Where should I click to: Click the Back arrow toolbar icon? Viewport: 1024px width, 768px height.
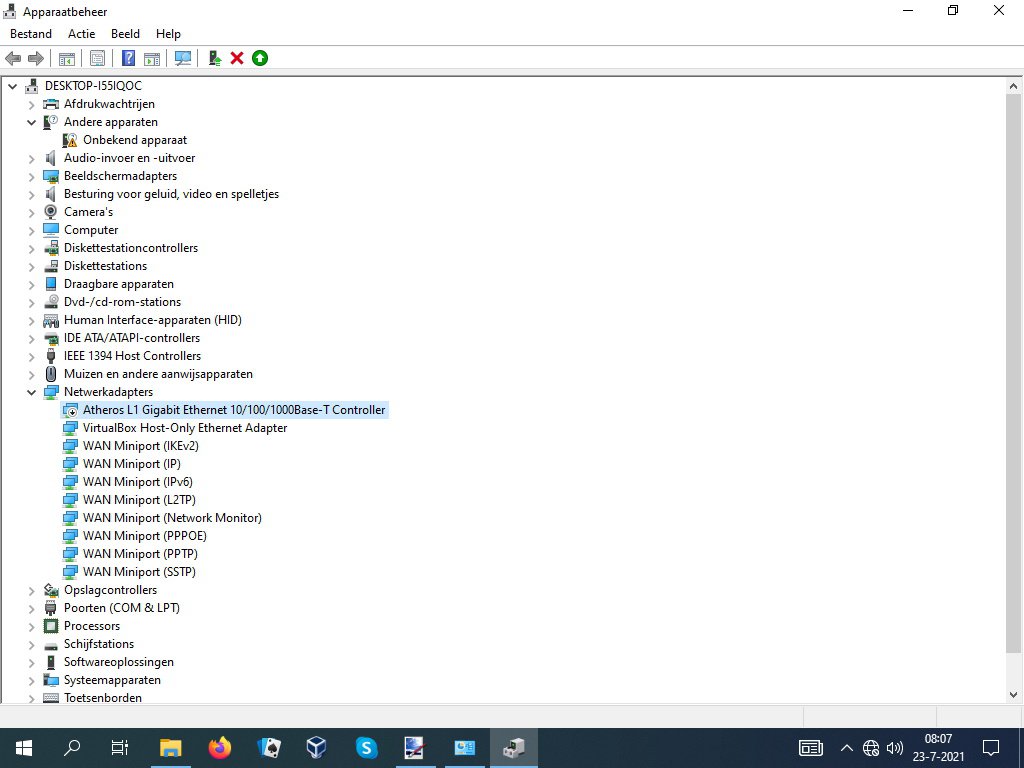13,58
